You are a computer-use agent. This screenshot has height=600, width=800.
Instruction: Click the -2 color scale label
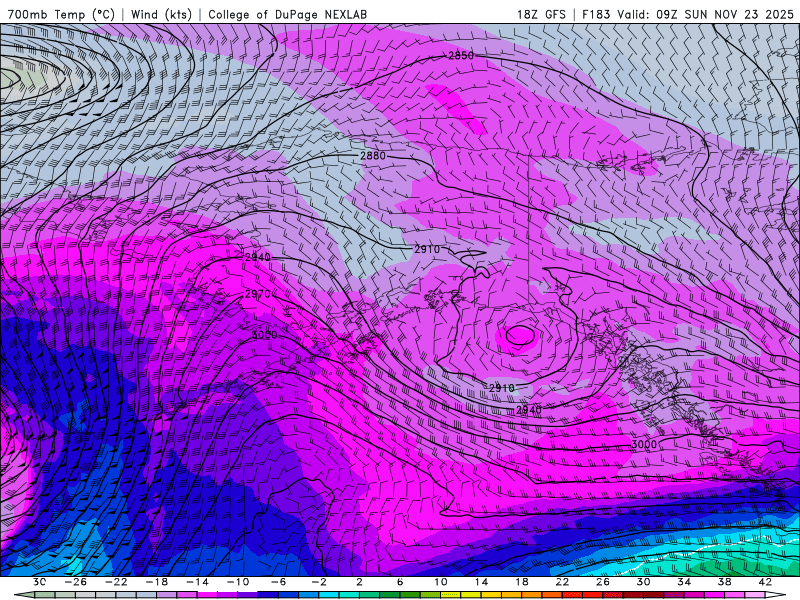[x=319, y=582]
